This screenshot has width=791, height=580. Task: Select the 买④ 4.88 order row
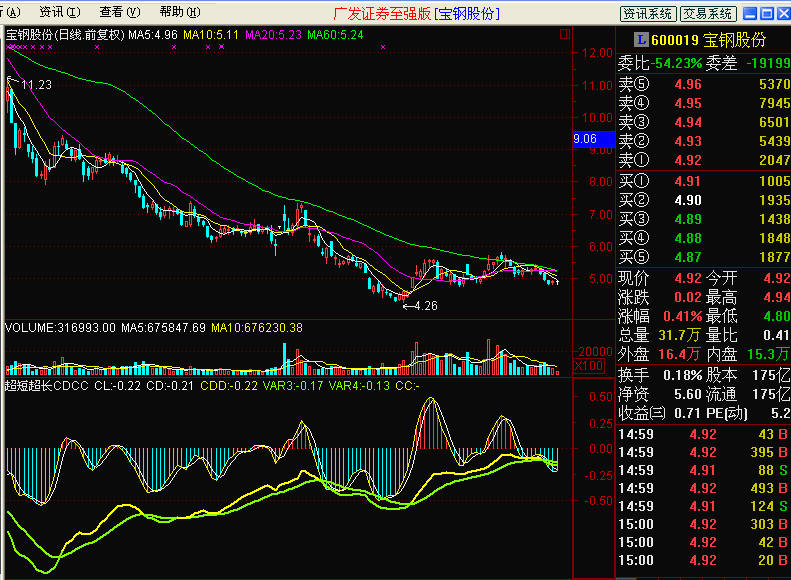(x=704, y=238)
